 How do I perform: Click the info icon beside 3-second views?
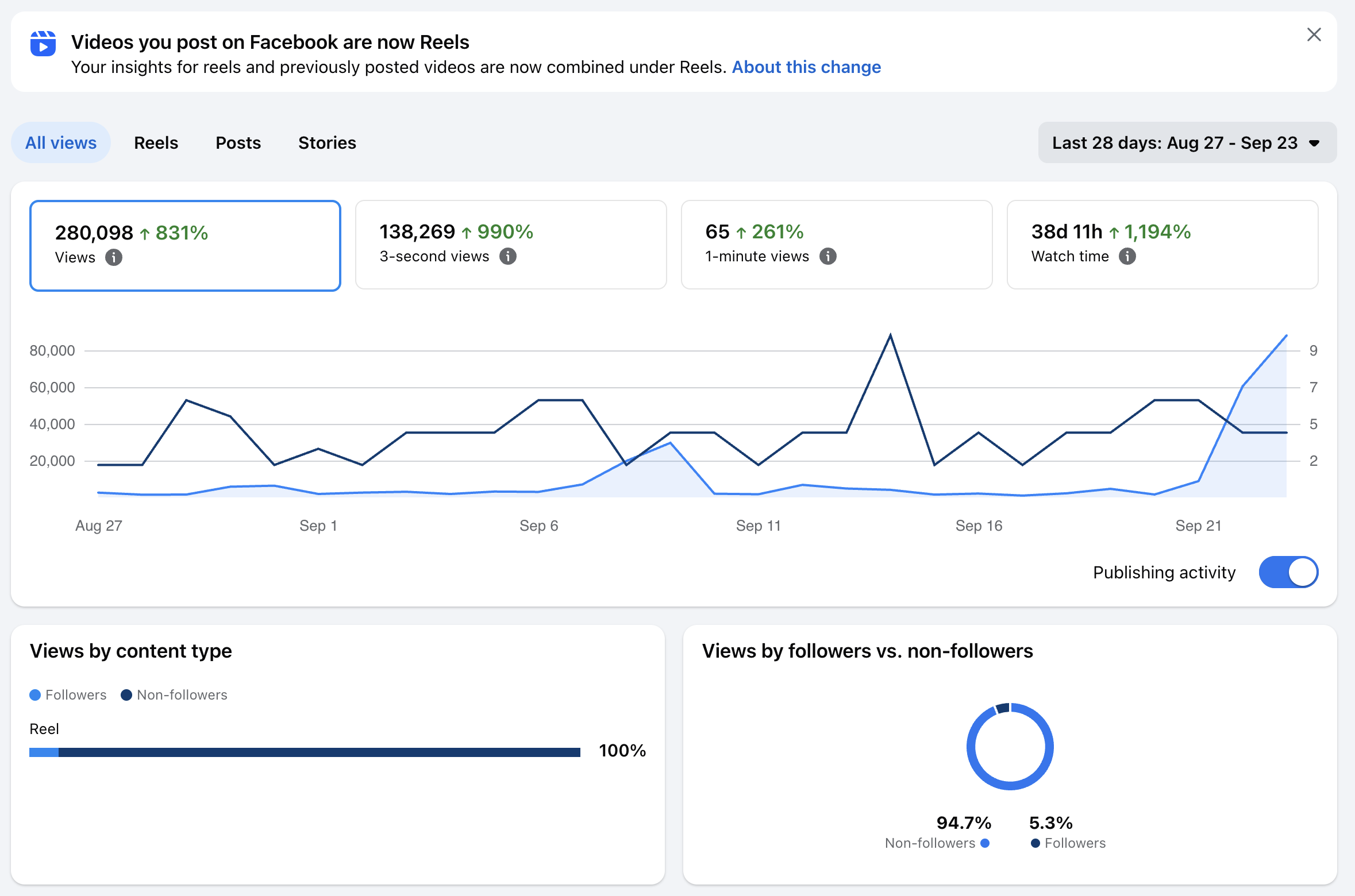click(508, 256)
